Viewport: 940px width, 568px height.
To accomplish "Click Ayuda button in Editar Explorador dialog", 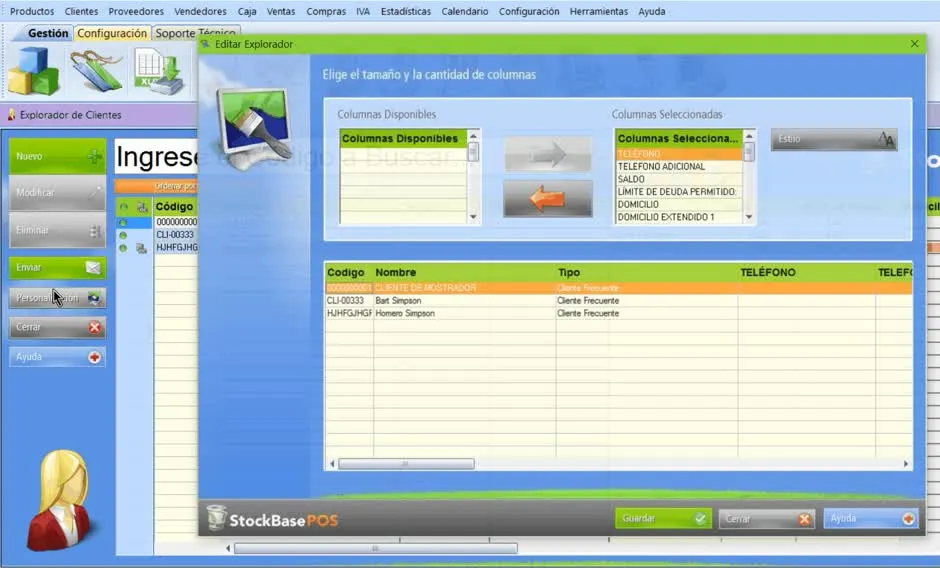I will pyautogui.click(x=871, y=518).
